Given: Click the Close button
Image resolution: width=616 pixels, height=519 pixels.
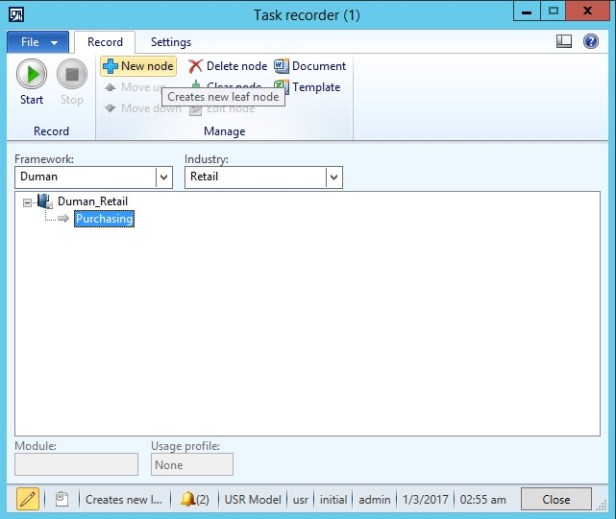Looking at the screenshot, I should pos(556,499).
